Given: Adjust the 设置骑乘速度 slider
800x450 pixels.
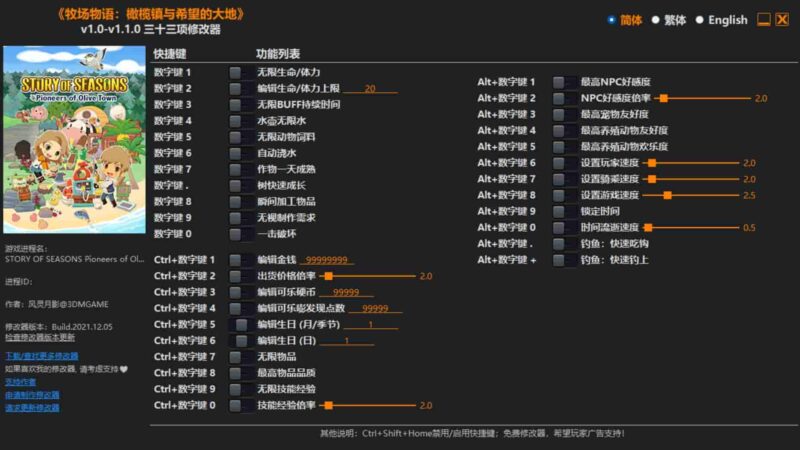Looking at the screenshot, I should tap(691, 179).
